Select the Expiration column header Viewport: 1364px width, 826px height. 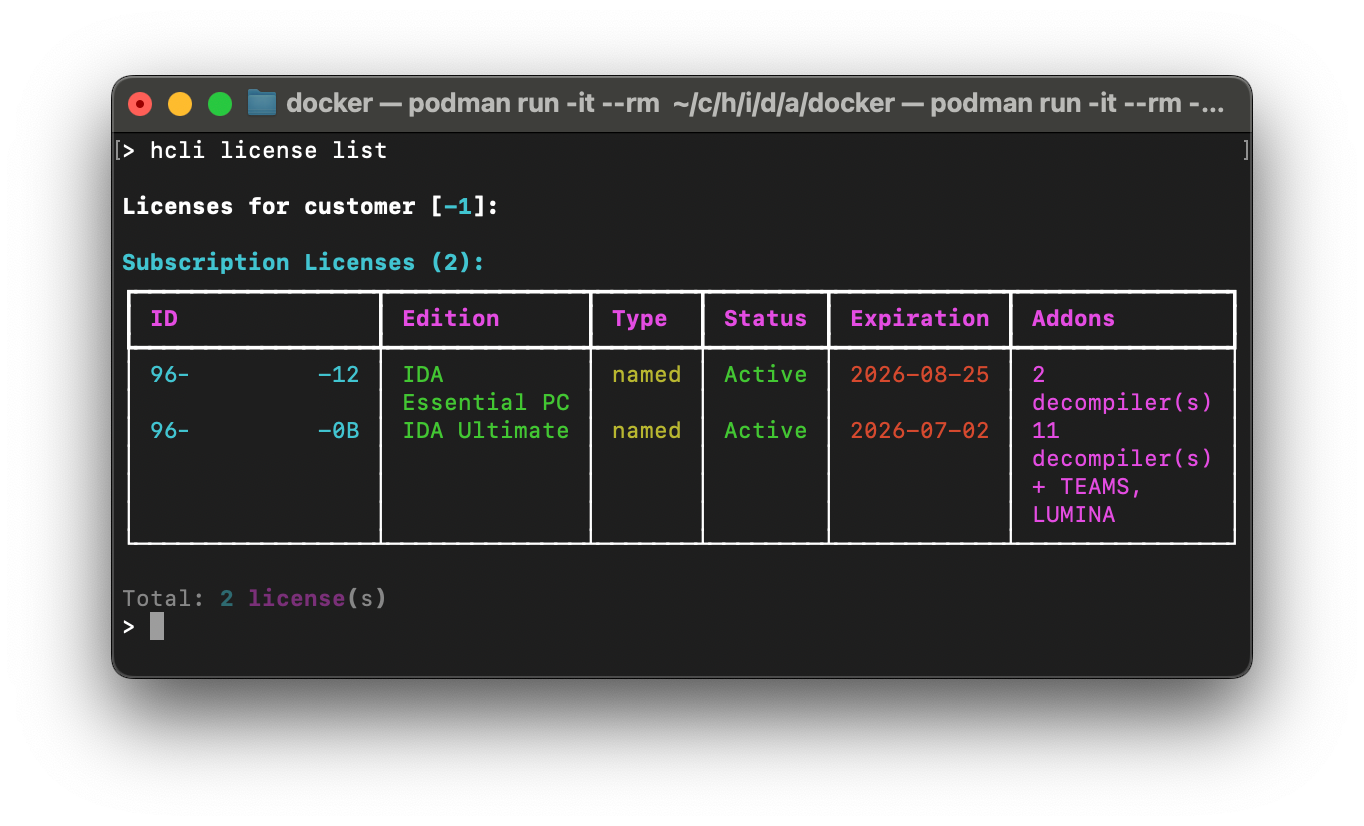tap(918, 318)
